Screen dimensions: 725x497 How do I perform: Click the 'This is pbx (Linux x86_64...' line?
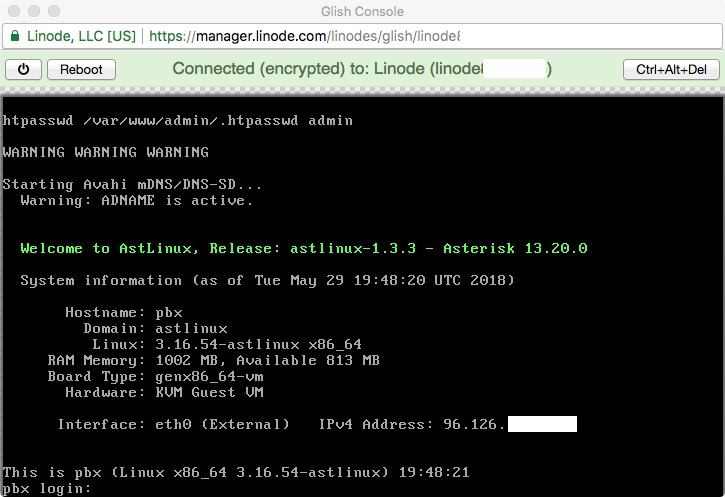click(236, 472)
